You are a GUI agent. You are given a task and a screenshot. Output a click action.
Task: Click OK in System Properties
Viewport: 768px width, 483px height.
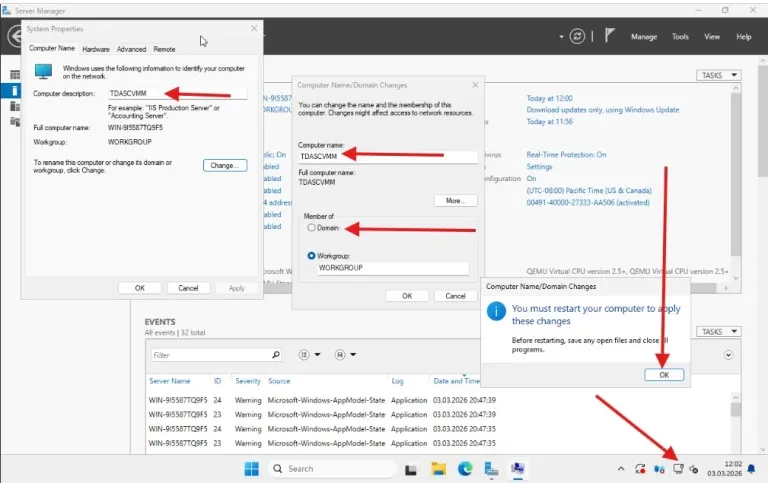pyautogui.click(x=140, y=288)
